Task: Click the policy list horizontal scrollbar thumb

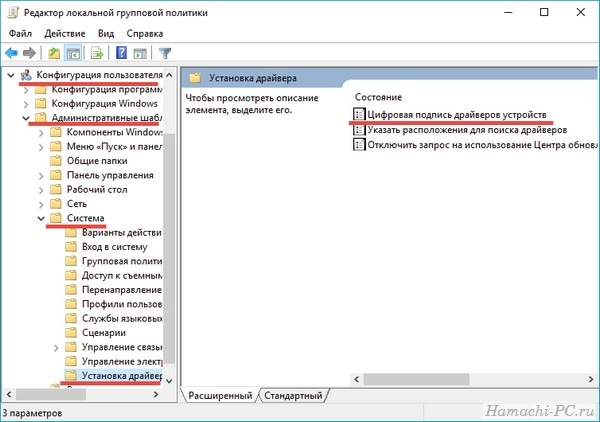Action: click(416, 379)
